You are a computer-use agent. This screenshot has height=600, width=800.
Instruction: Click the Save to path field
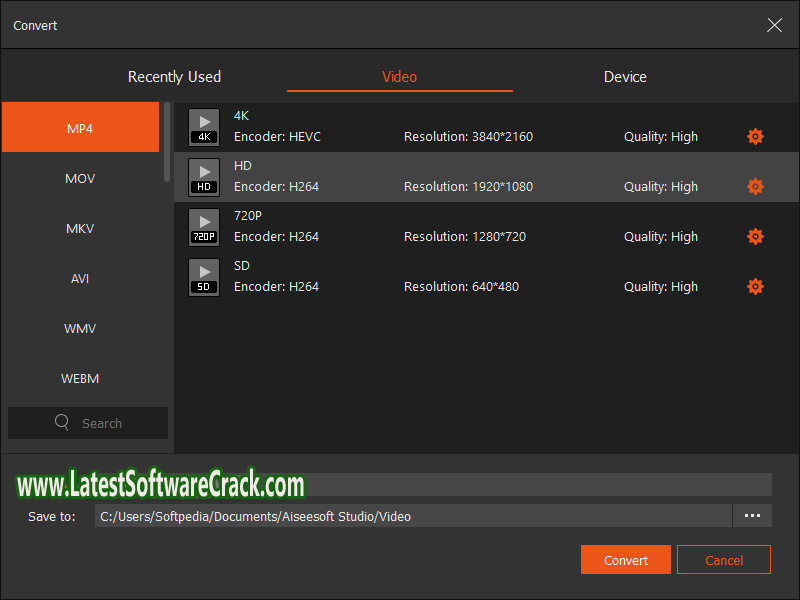(x=412, y=516)
